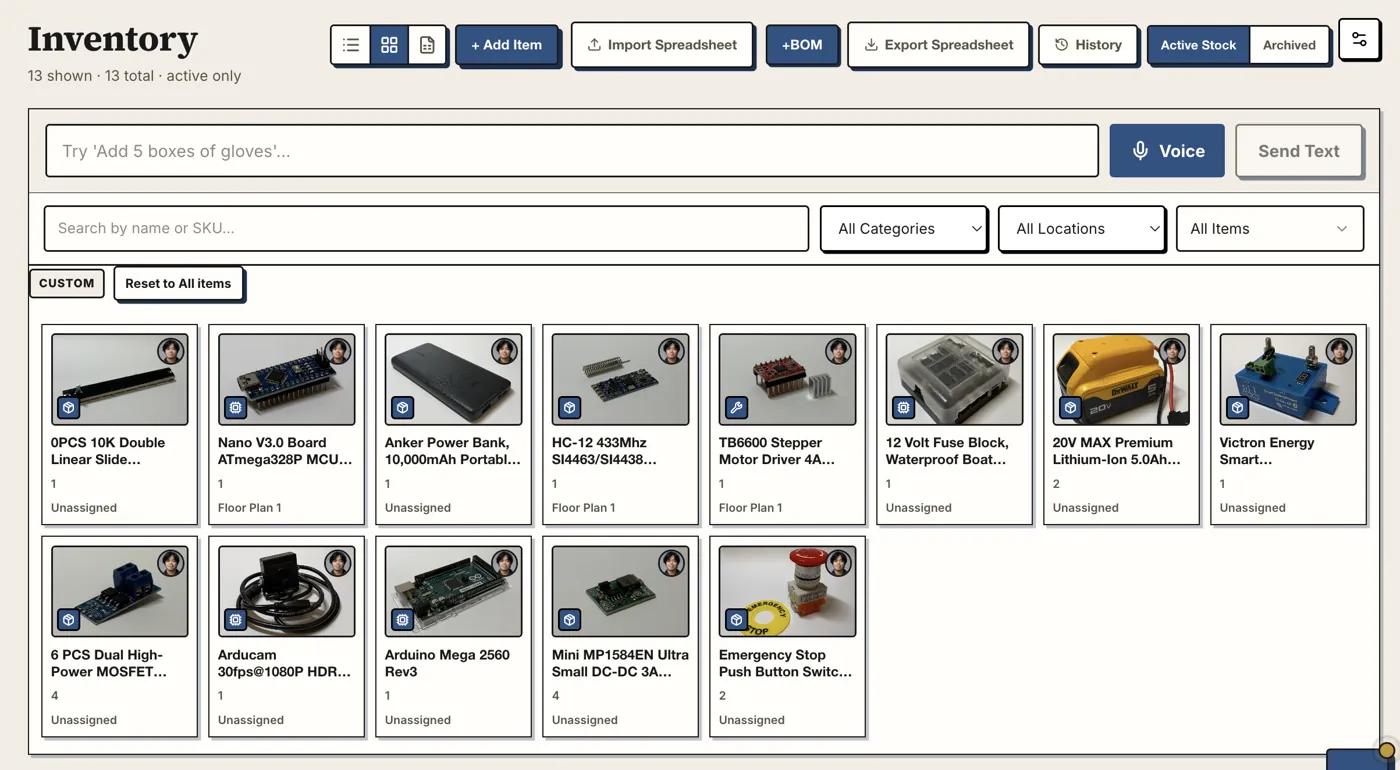
Task: Click 'Arducam 30fps@1080P HDR' title
Action: pos(284,663)
